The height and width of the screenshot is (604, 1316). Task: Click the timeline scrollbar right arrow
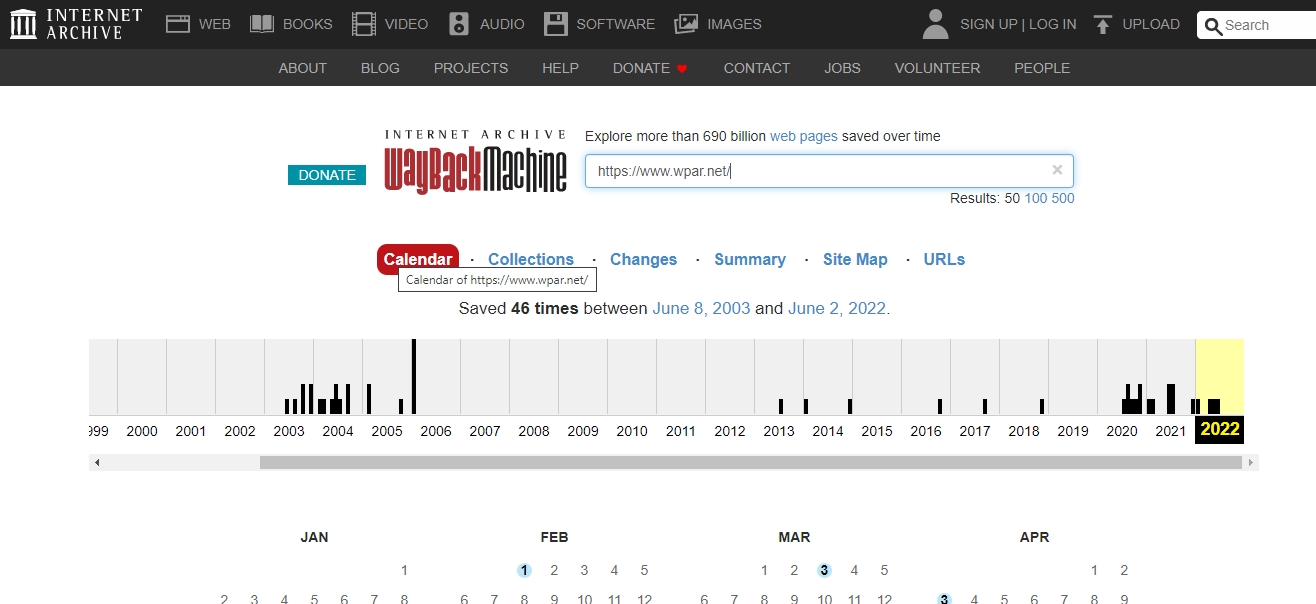1251,463
